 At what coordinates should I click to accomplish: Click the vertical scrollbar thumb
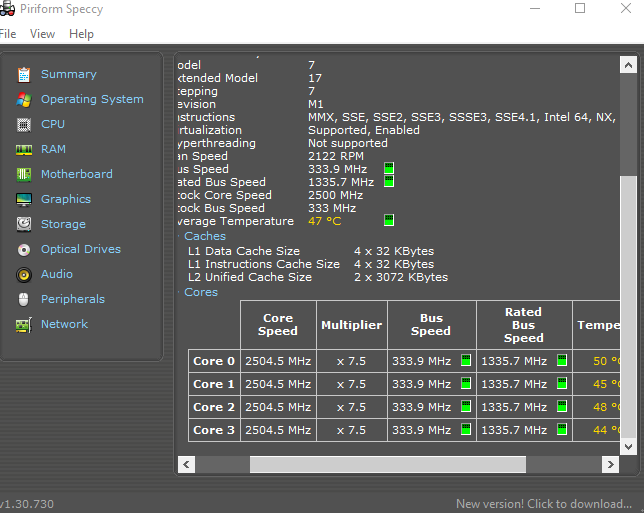point(628,306)
